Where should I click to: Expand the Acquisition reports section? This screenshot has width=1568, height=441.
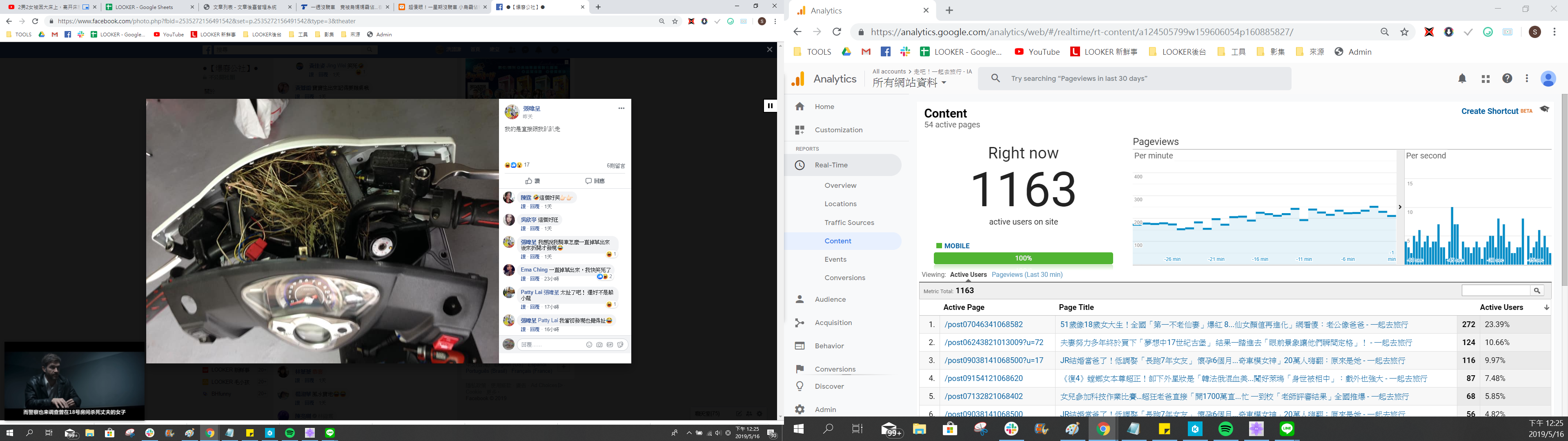point(833,323)
